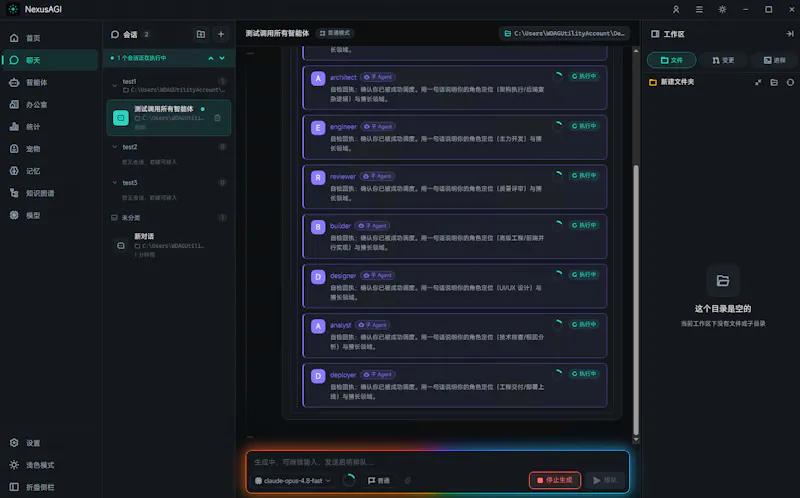Click the deployer sub-agent name
Screen dimensions: 800x498
(343, 375)
